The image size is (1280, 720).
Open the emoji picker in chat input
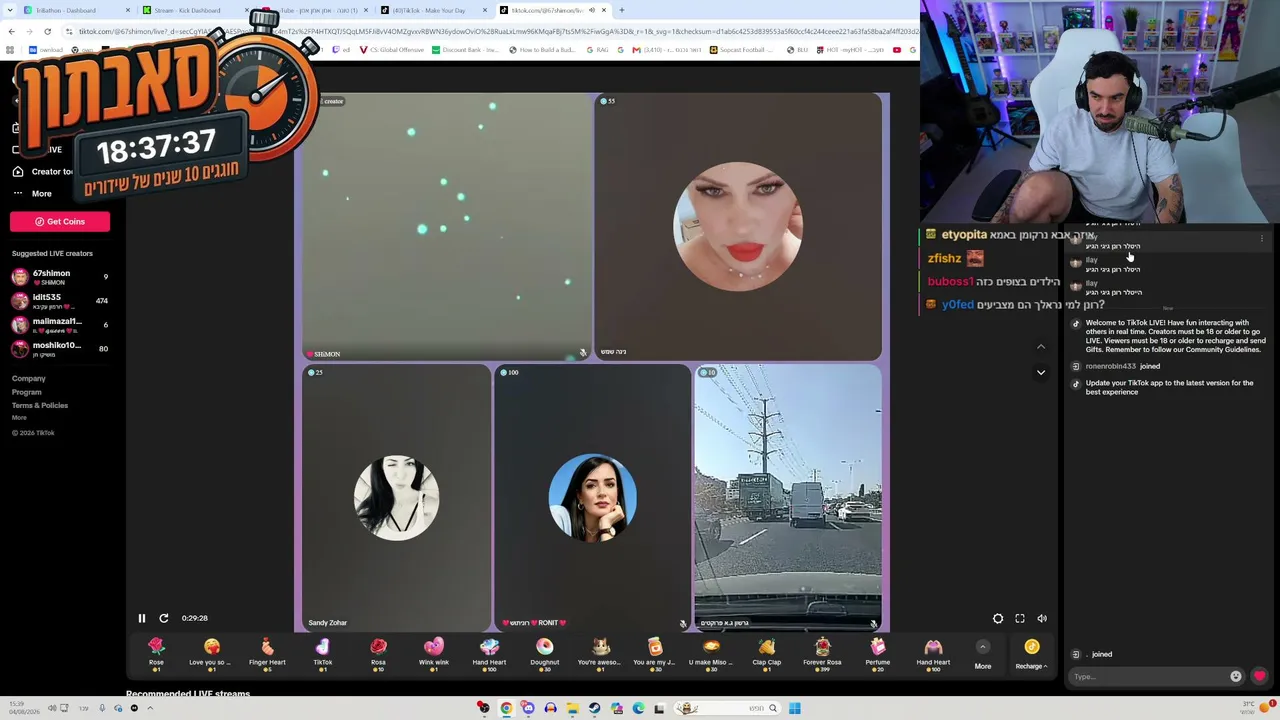point(1236,677)
